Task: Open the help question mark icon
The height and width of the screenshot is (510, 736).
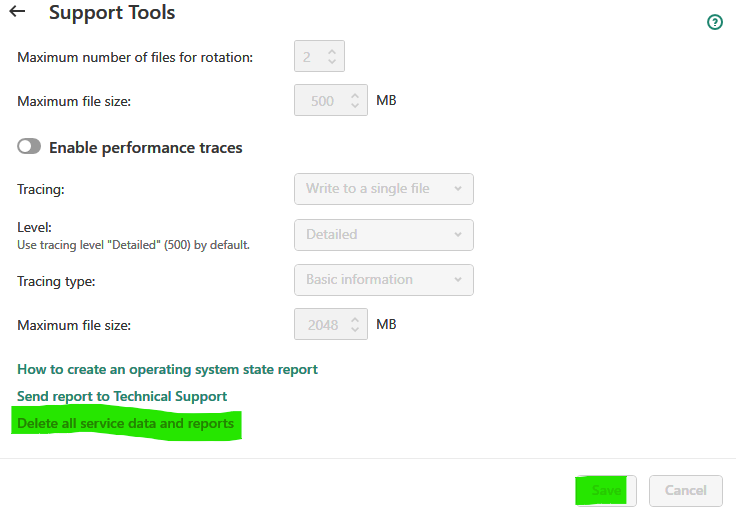Action: click(x=714, y=22)
